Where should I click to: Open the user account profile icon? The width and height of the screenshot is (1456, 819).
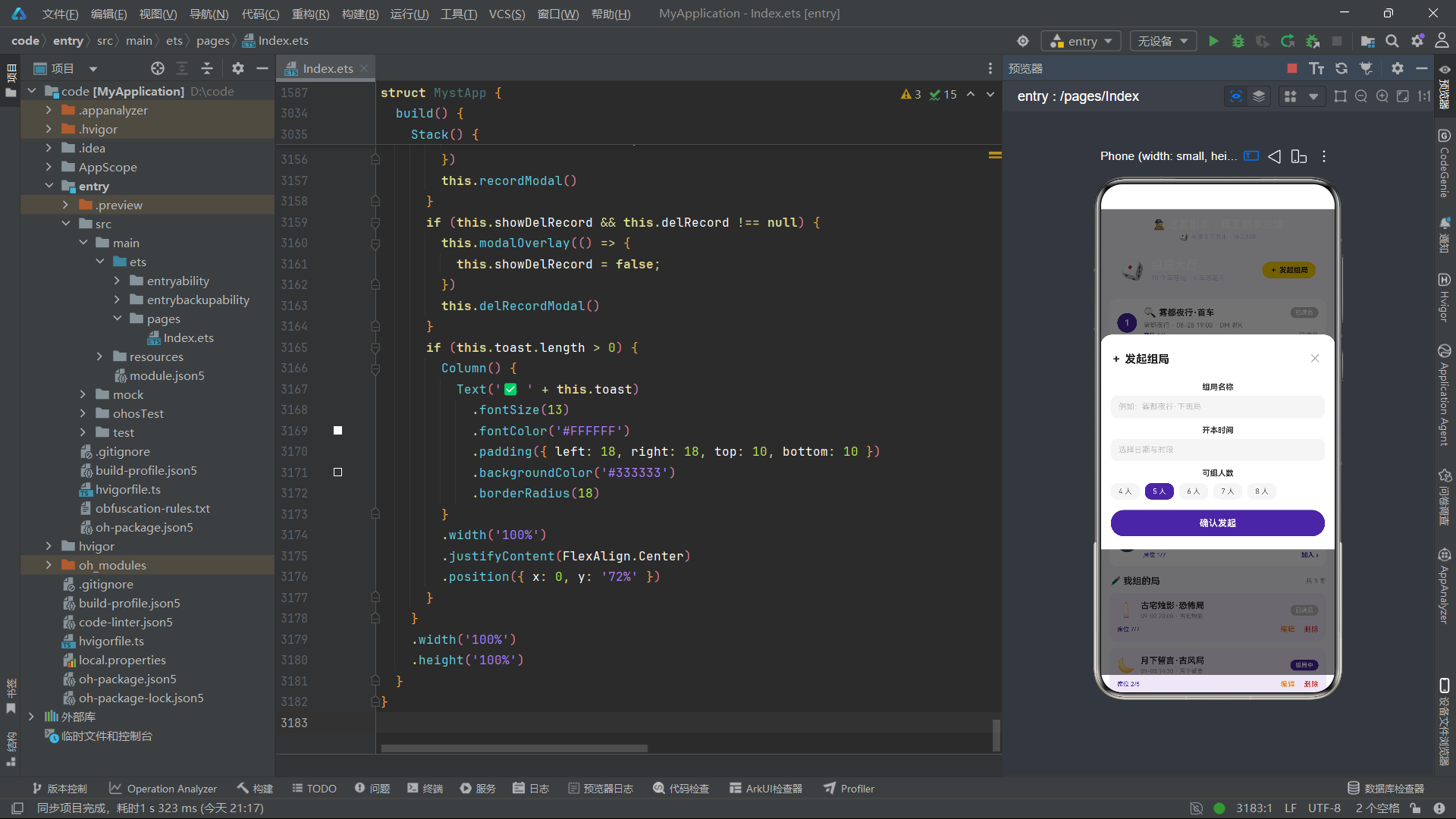tap(1442, 41)
